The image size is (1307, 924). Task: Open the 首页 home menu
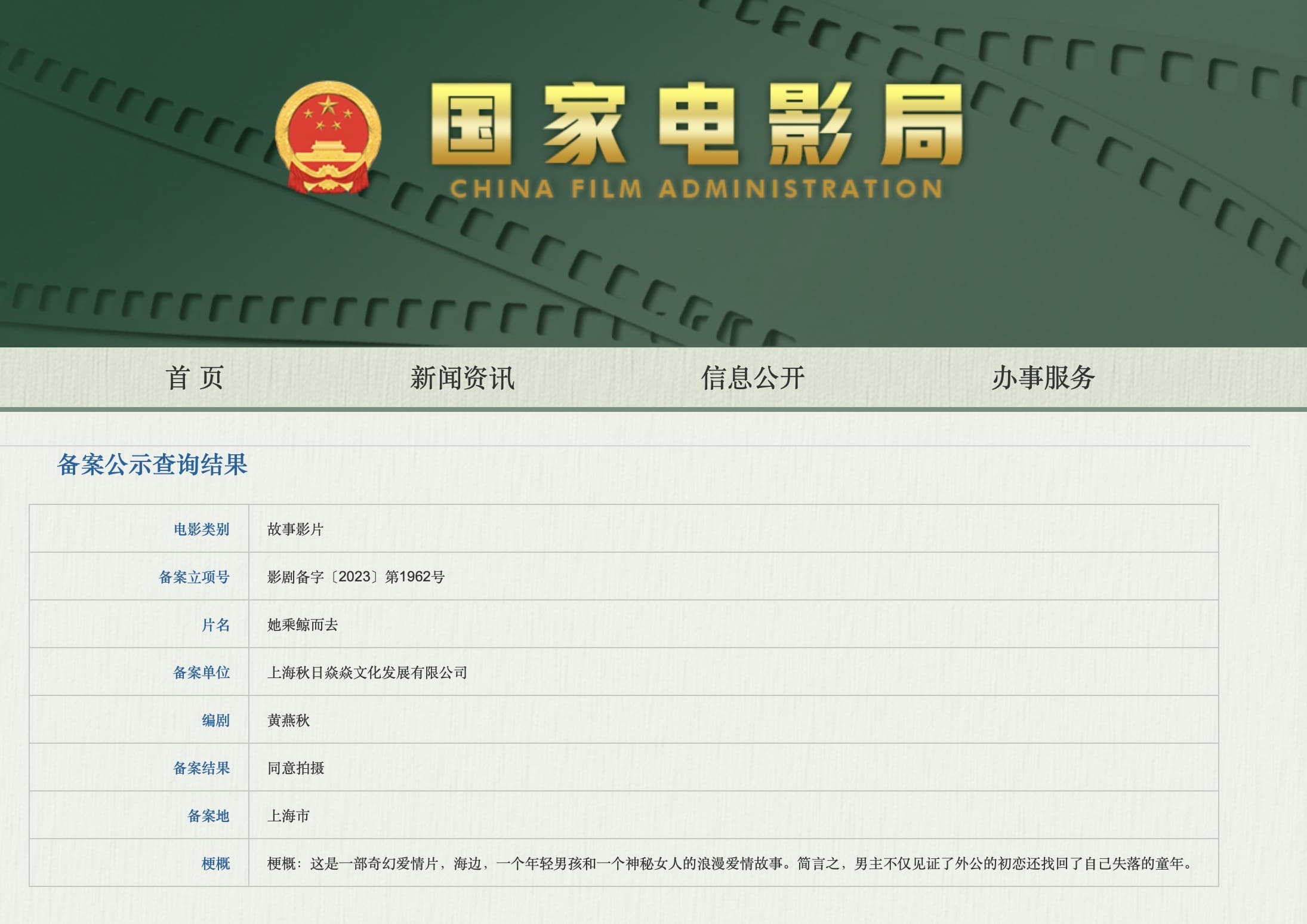[x=195, y=378]
